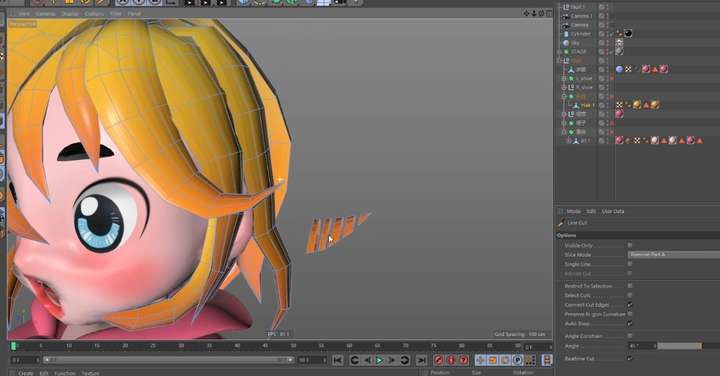Jump to next keyframe button
The height and width of the screenshot is (376, 720).
pyautogui.click(x=405, y=360)
